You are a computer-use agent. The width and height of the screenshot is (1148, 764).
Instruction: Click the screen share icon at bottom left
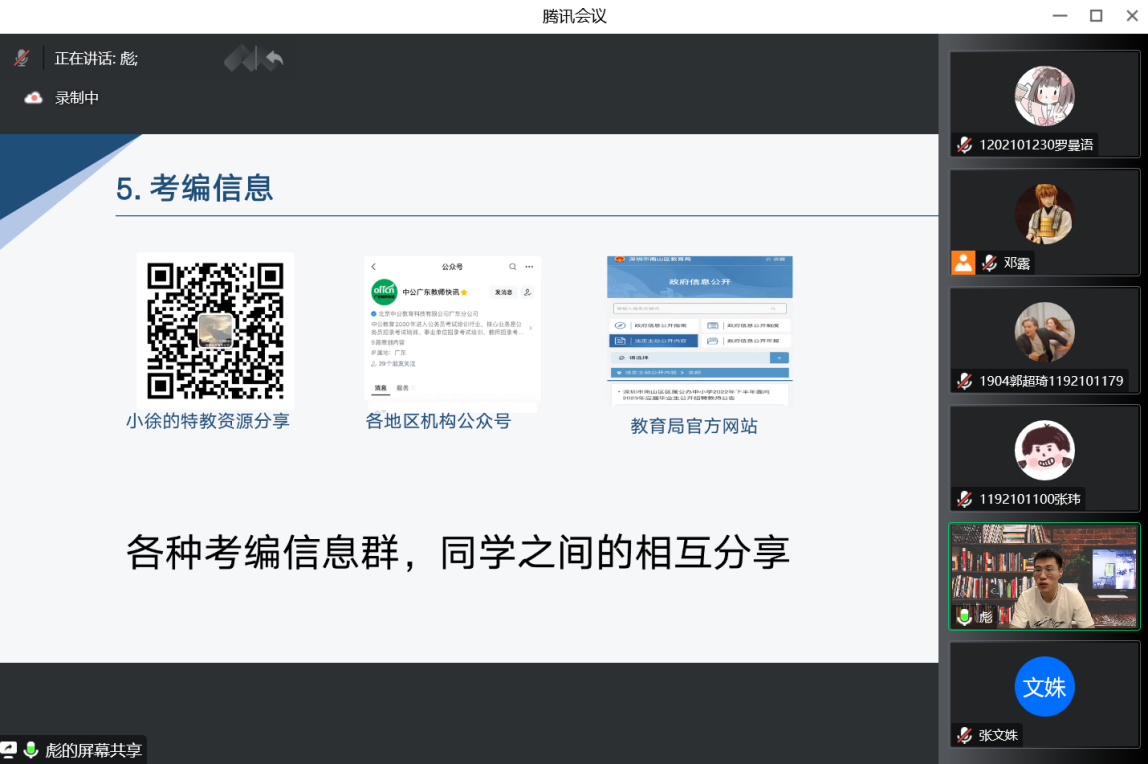tap(9, 750)
